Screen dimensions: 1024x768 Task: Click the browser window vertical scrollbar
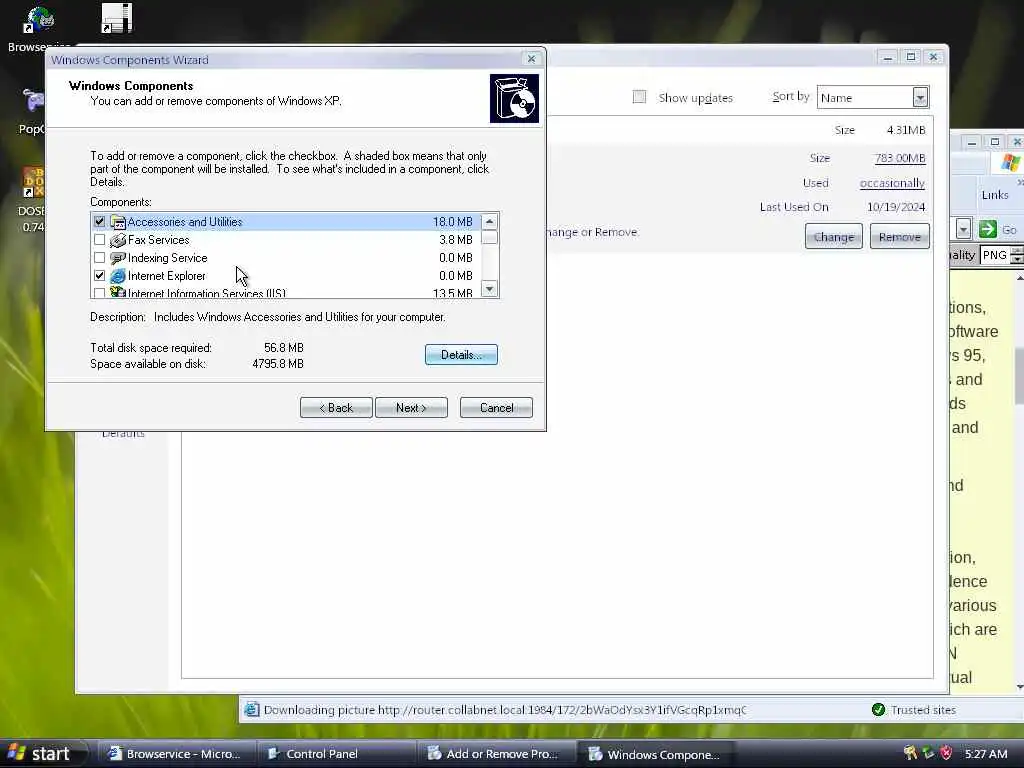(x=1019, y=483)
